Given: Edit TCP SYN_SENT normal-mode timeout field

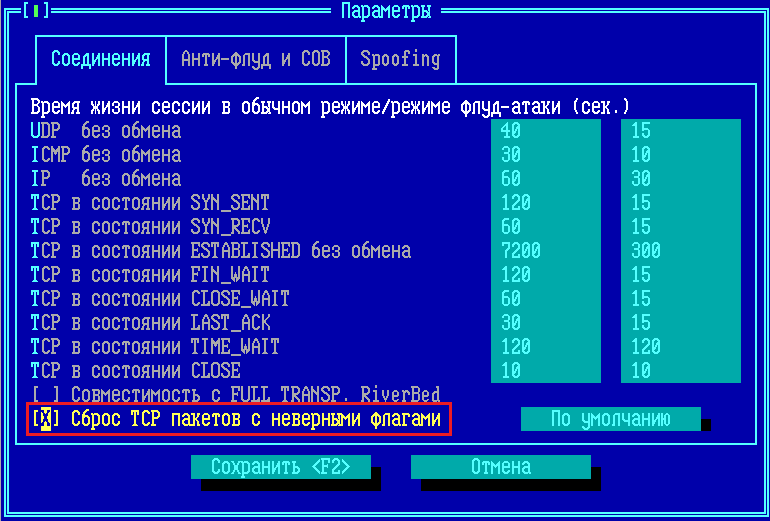Looking at the screenshot, I should coord(545,203).
